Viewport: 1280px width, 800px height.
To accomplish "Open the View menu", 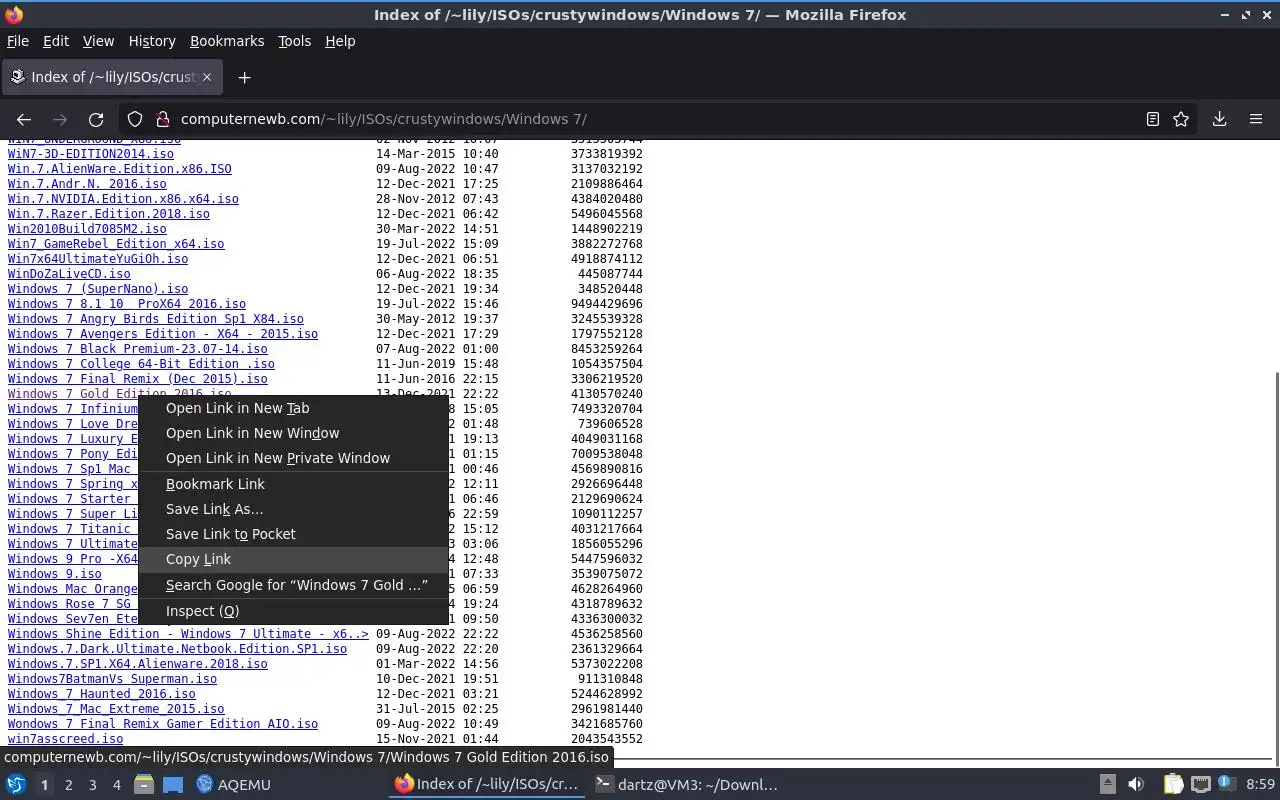I will click(x=98, y=41).
